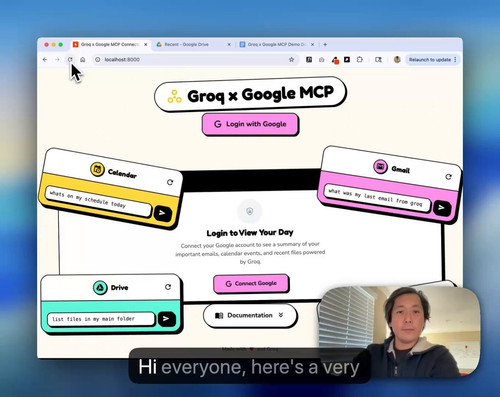Click the teal Drive icon
Screen dimensions: 500x397
point(100,287)
